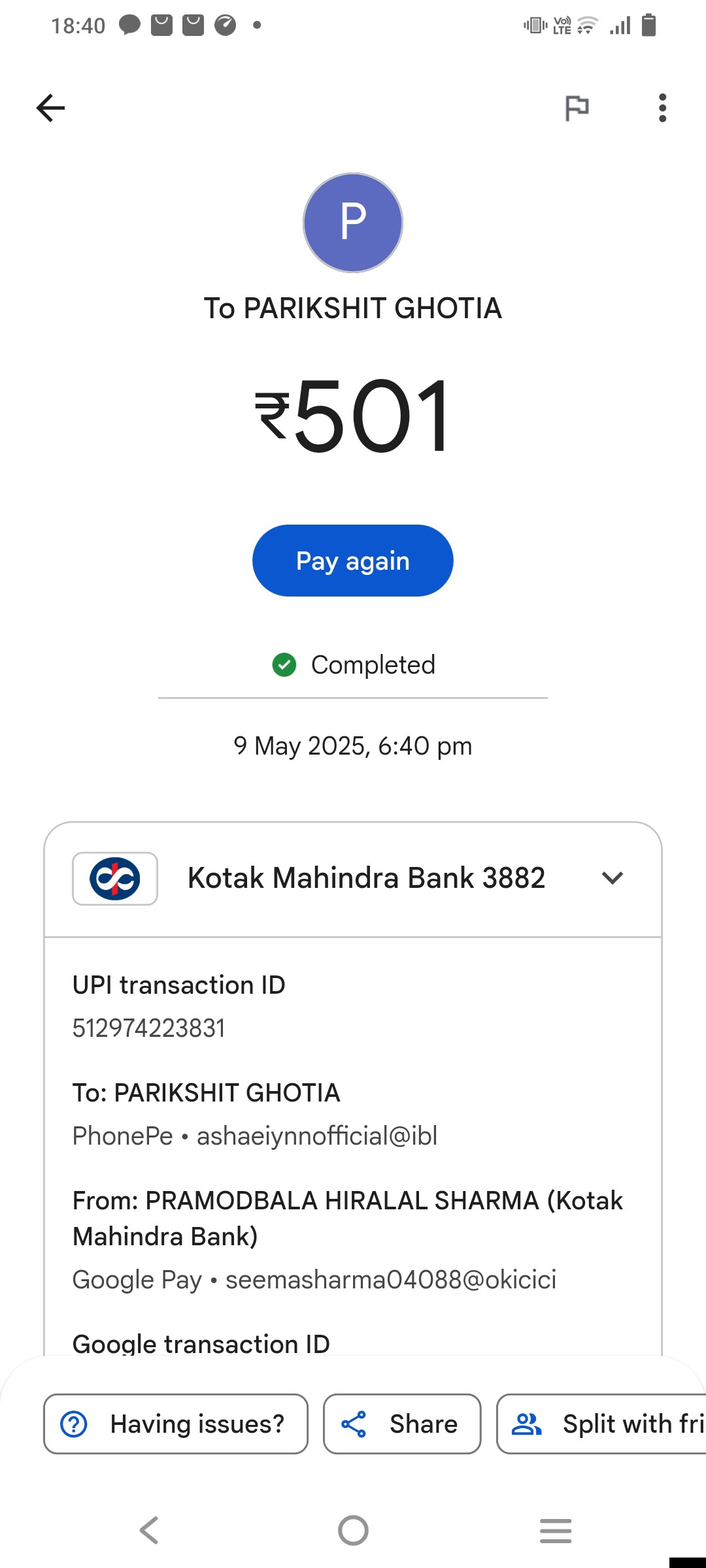Expand the Kotak Mahindra Bank 3882 chevron
Screen dimensions: 706x1568
[x=613, y=878]
